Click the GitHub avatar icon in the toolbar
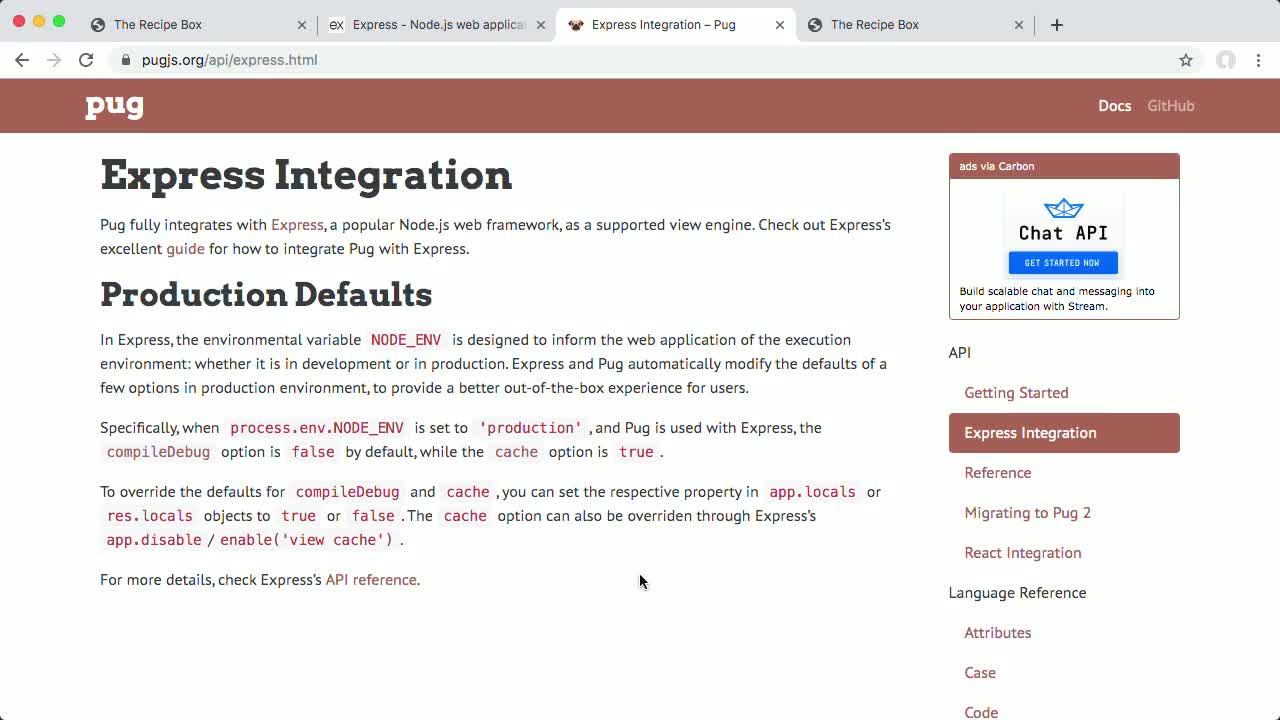Screen dimensions: 1280x720 (1226, 60)
